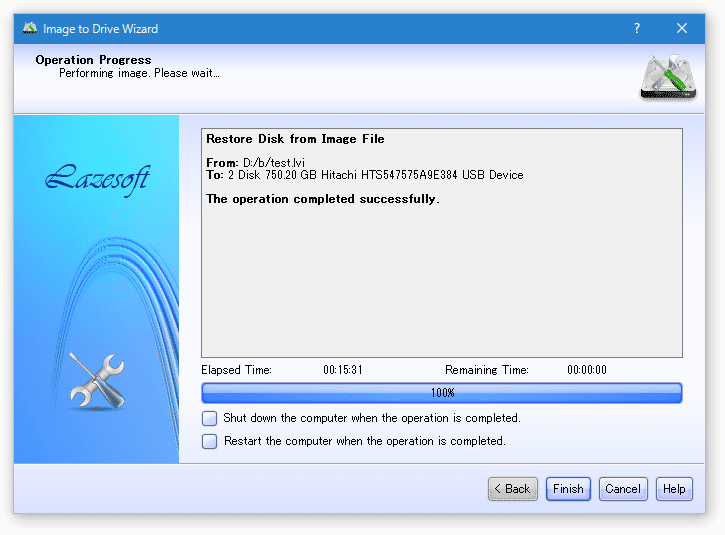Click the source path 'D:/b/test.lvi'
This screenshot has height=535, width=725.
(274, 163)
